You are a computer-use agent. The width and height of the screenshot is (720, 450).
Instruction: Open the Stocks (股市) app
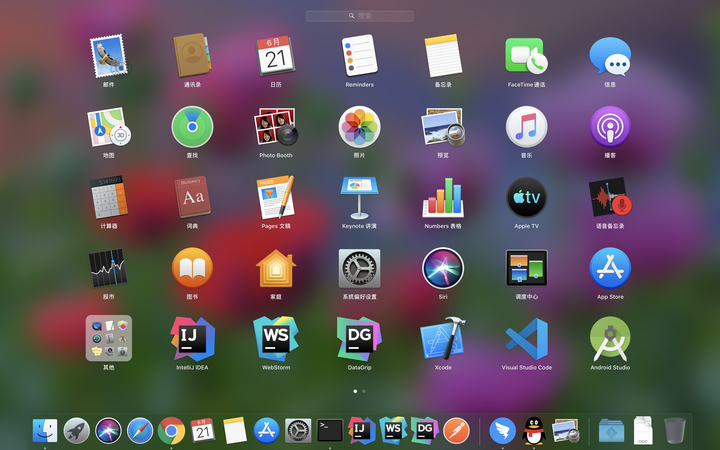(x=108, y=268)
